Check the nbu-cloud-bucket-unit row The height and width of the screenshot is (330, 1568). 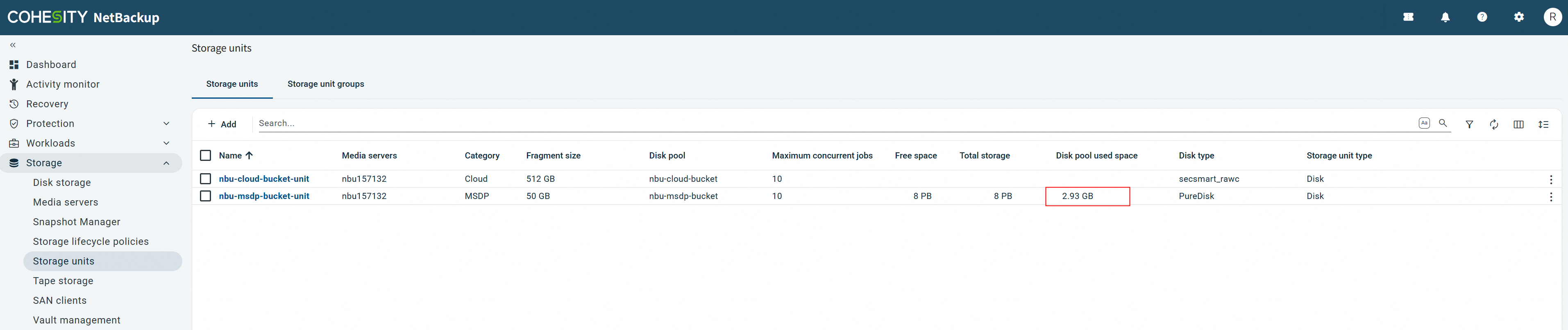point(206,179)
